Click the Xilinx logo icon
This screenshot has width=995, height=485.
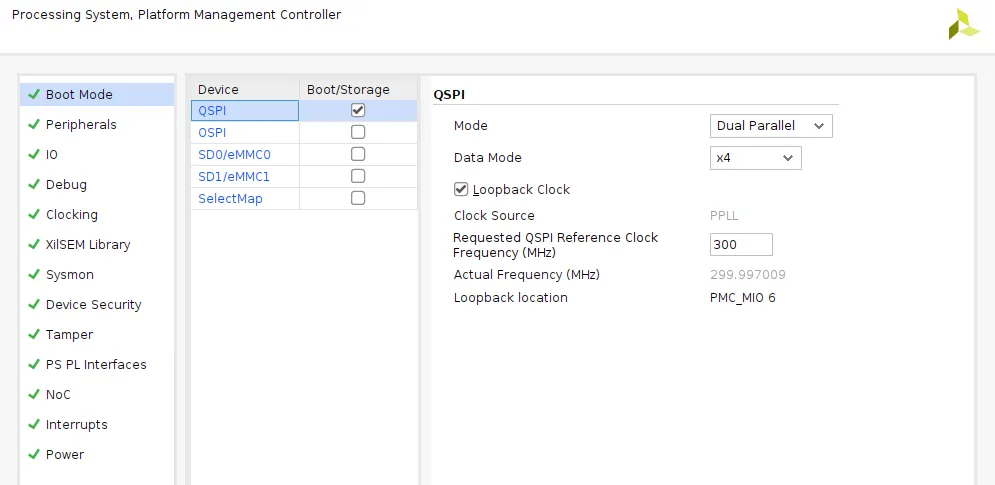pyautogui.click(x=964, y=25)
